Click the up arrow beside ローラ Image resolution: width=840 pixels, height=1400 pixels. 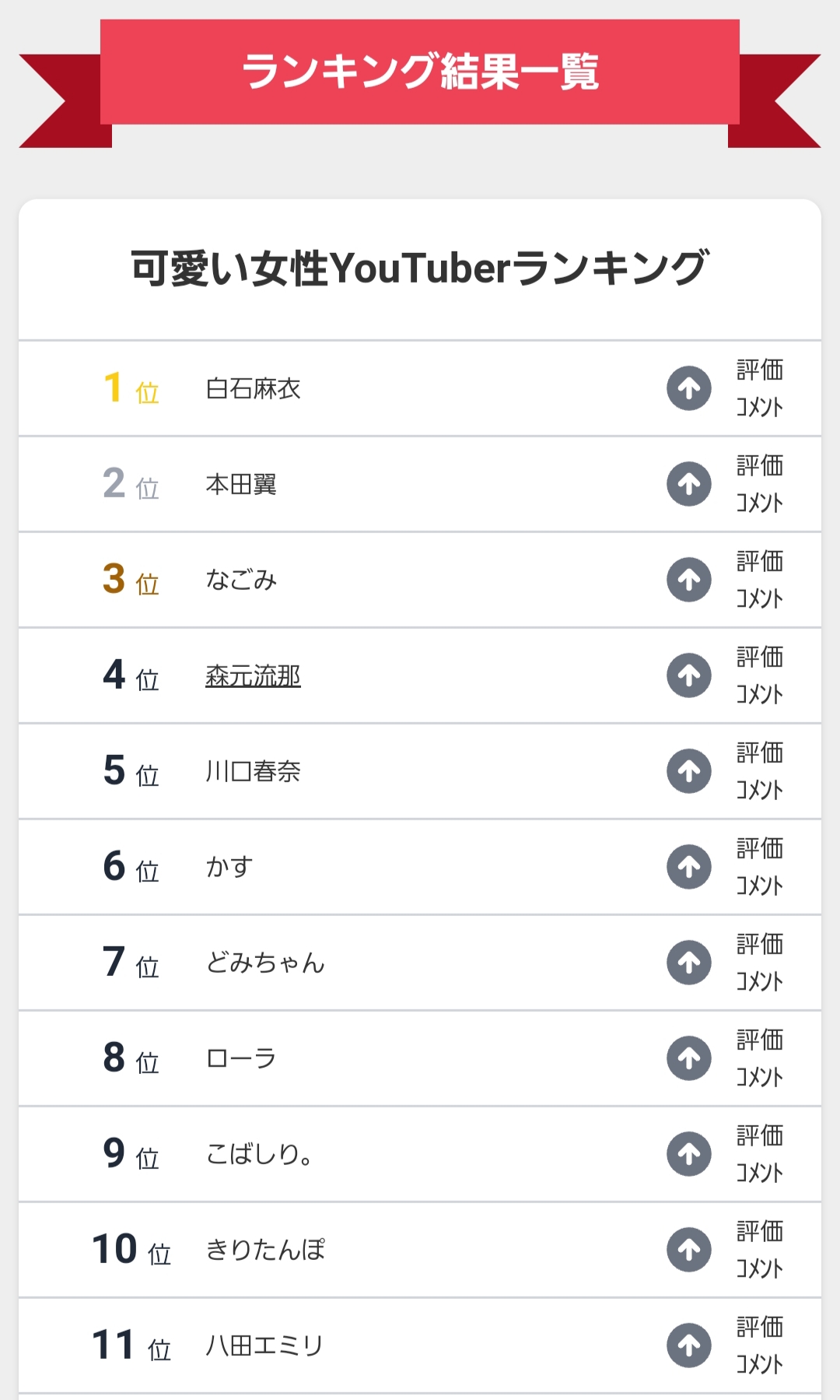[689, 1058]
